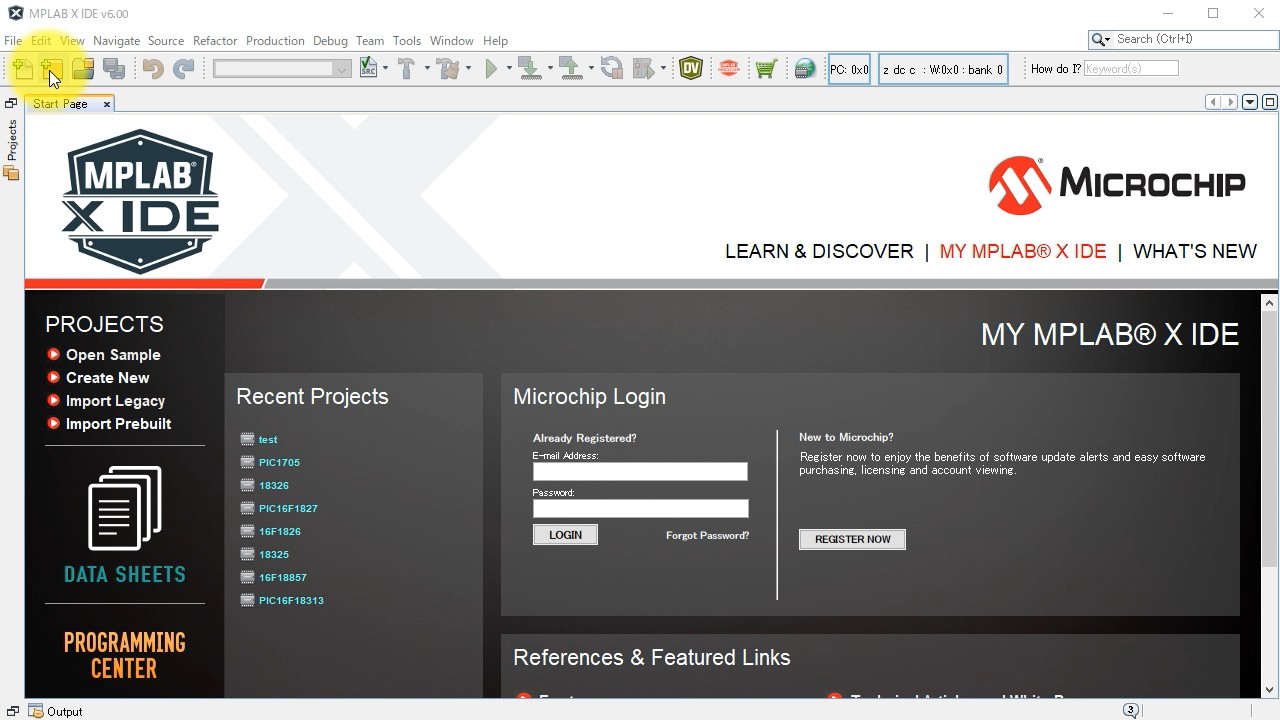Click the Search (Ctrl+I) box
1280x720 pixels.
tap(1183, 39)
